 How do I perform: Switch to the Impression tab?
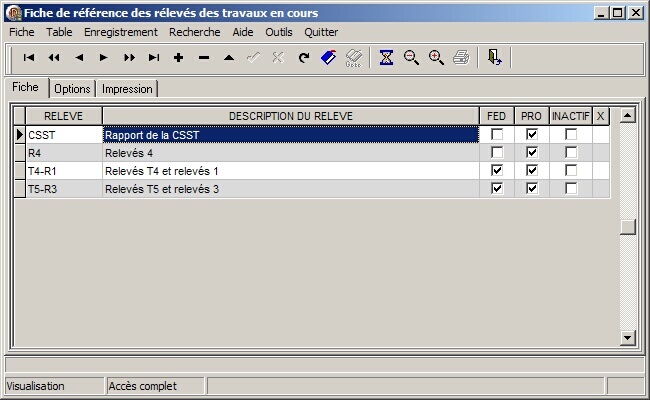[x=127, y=89]
